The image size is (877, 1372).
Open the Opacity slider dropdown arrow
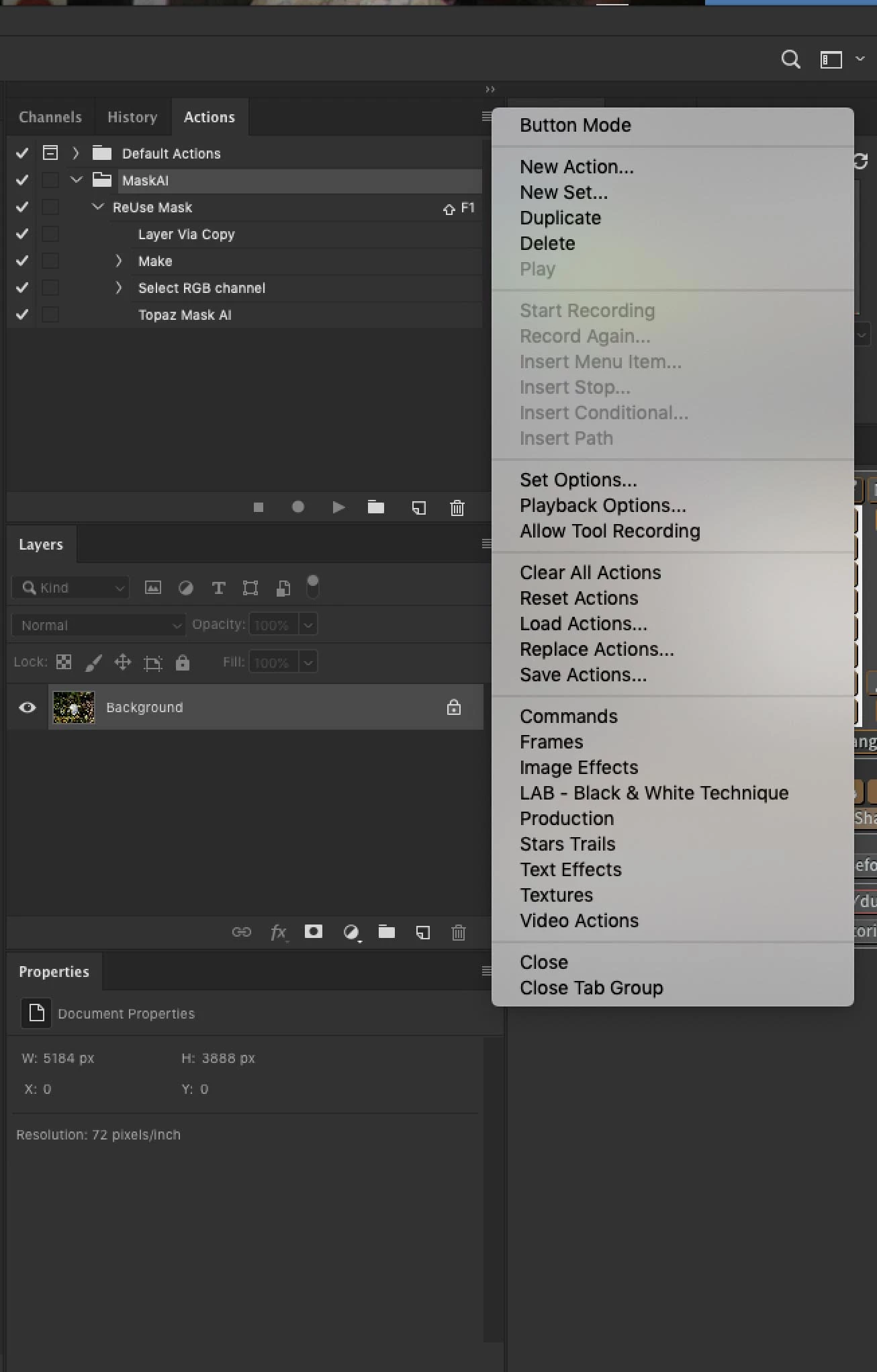point(308,625)
